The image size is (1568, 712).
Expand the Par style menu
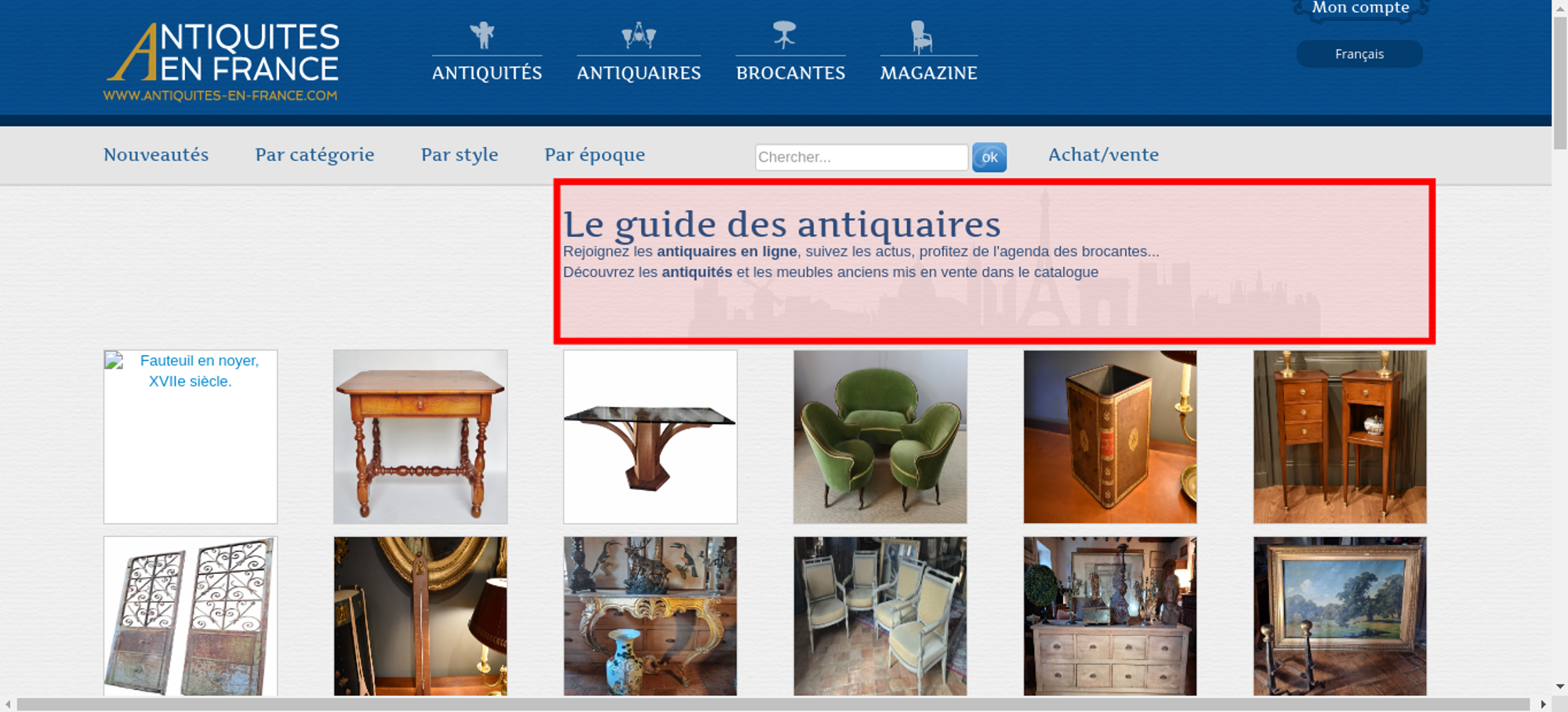(x=459, y=154)
